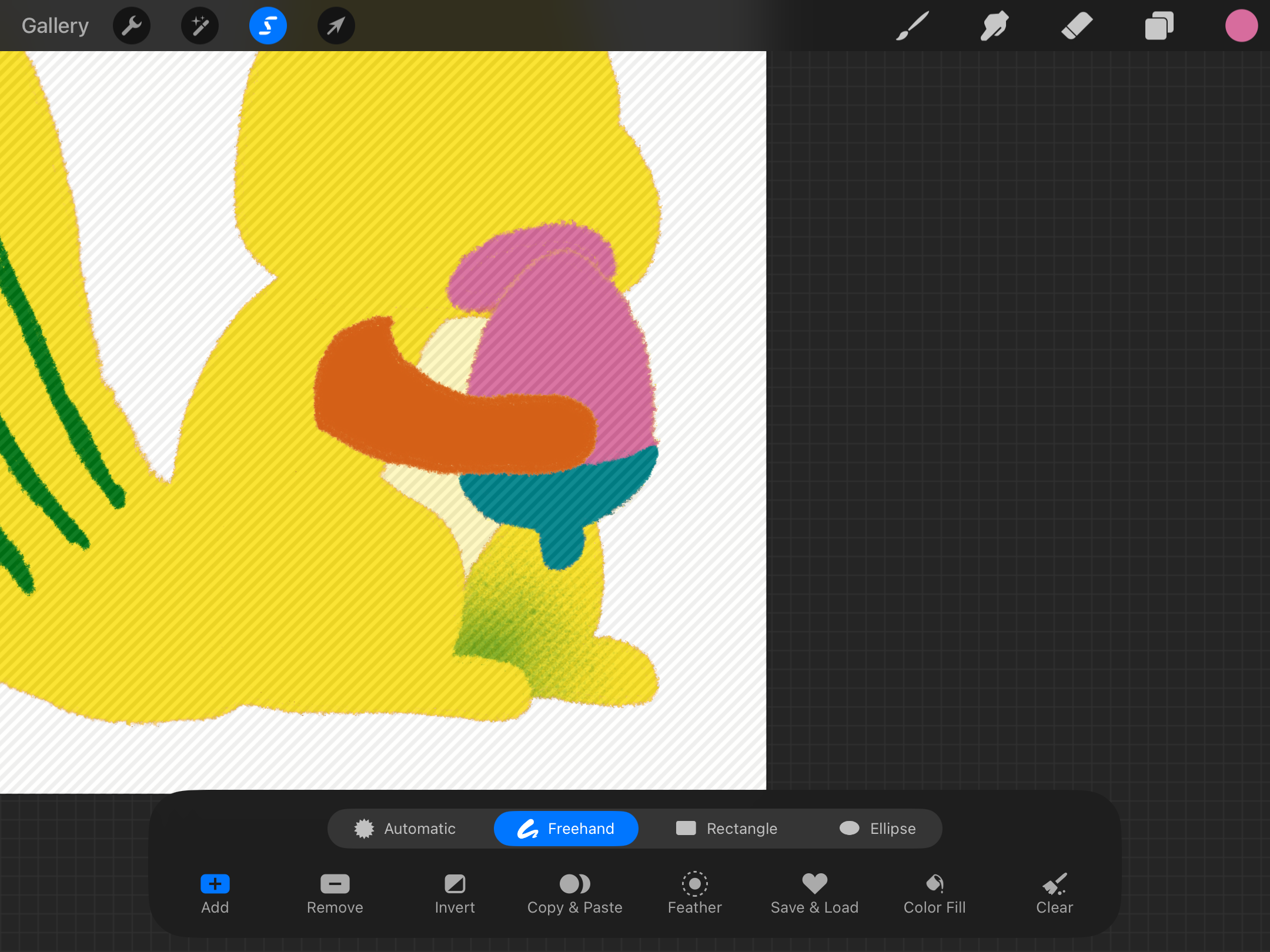Return to the Gallery
The width and height of the screenshot is (1270, 952).
pyautogui.click(x=55, y=26)
